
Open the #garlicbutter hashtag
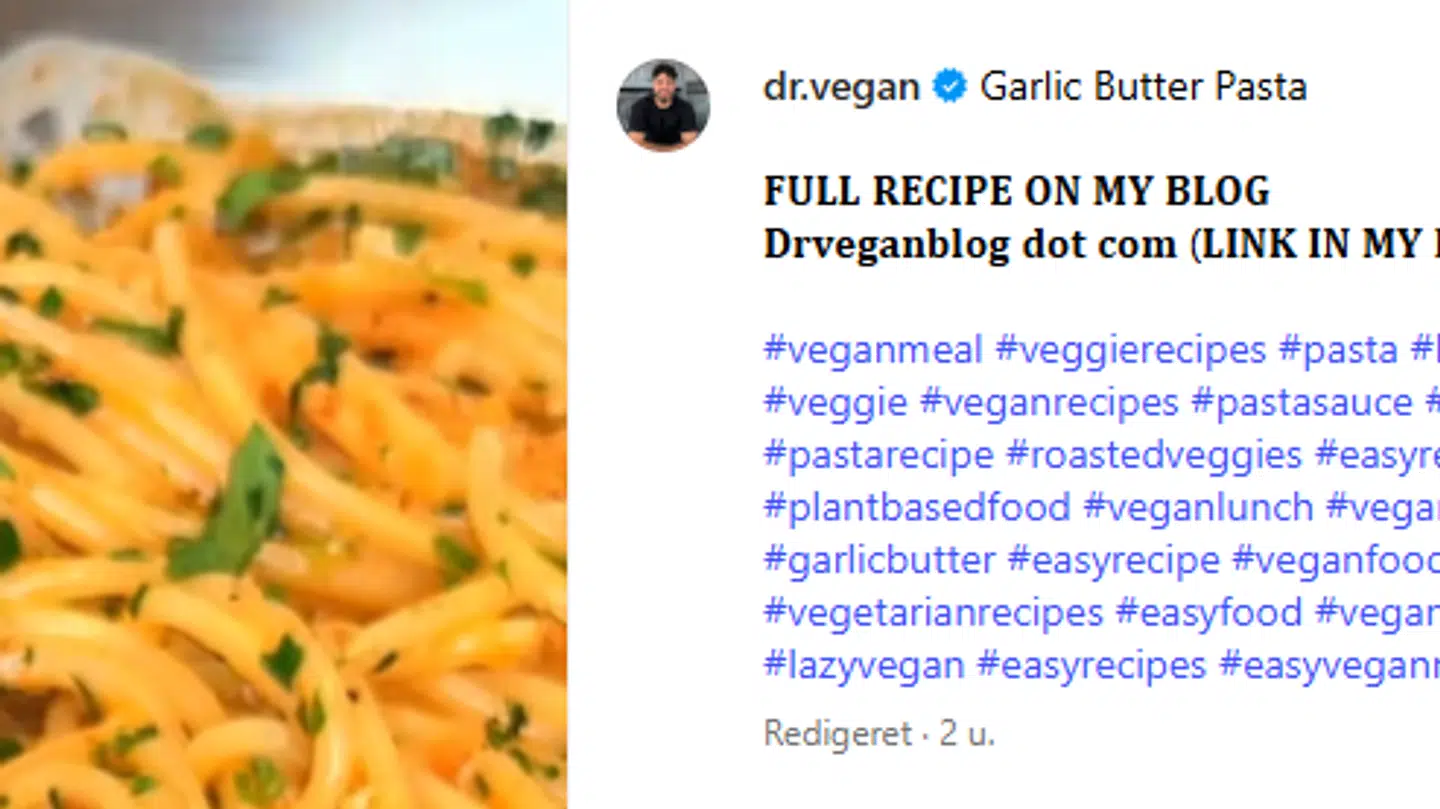(x=879, y=559)
